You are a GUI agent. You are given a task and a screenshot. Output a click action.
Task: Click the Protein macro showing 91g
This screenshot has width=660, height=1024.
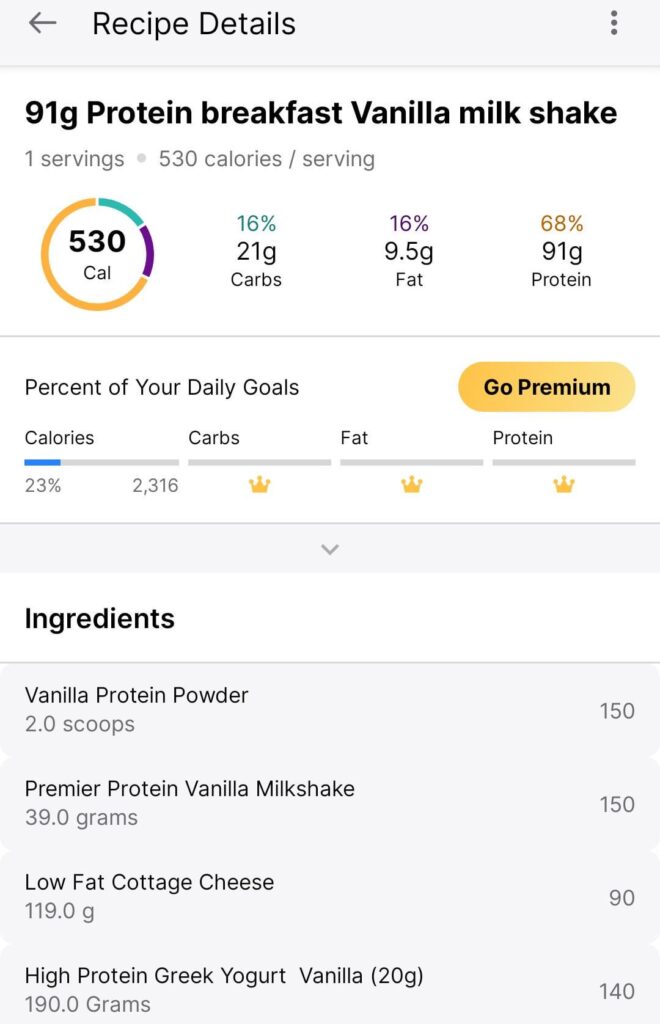point(561,252)
